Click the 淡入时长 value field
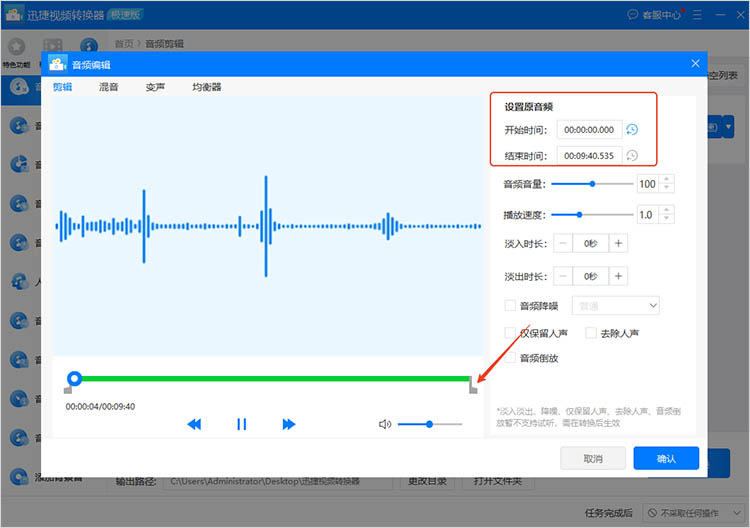 (x=591, y=243)
